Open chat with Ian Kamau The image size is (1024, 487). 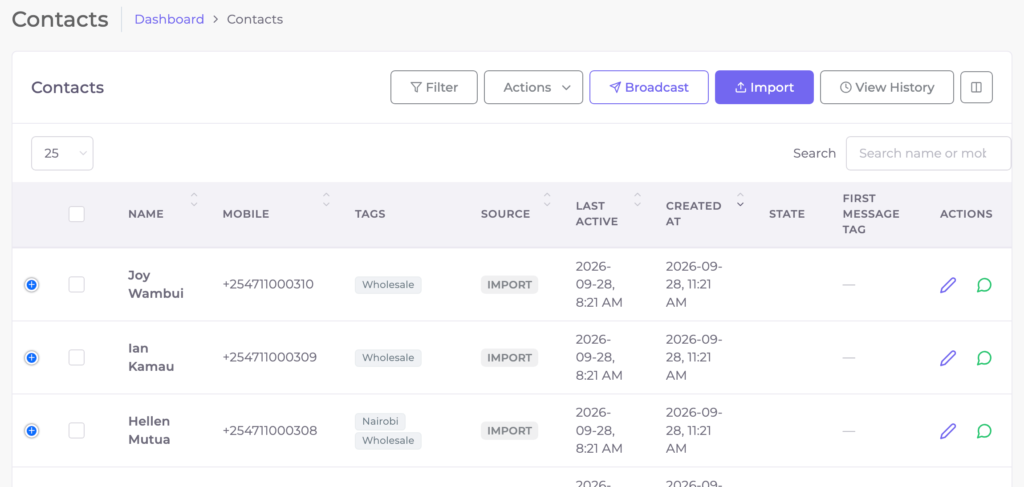point(984,358)
